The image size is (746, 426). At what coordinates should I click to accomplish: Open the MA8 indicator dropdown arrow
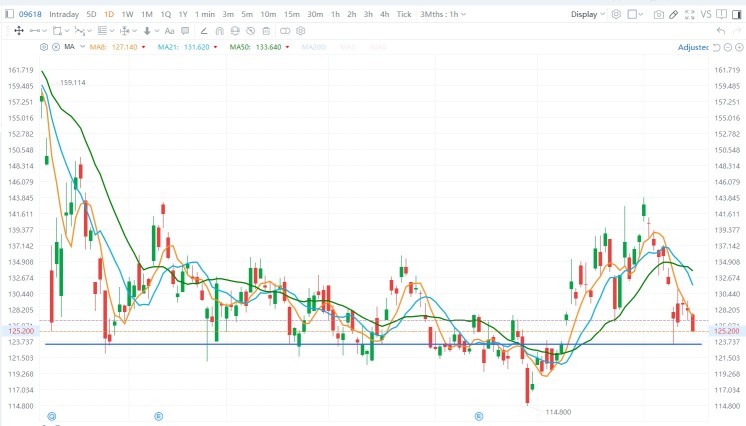[x=143, y=47]
